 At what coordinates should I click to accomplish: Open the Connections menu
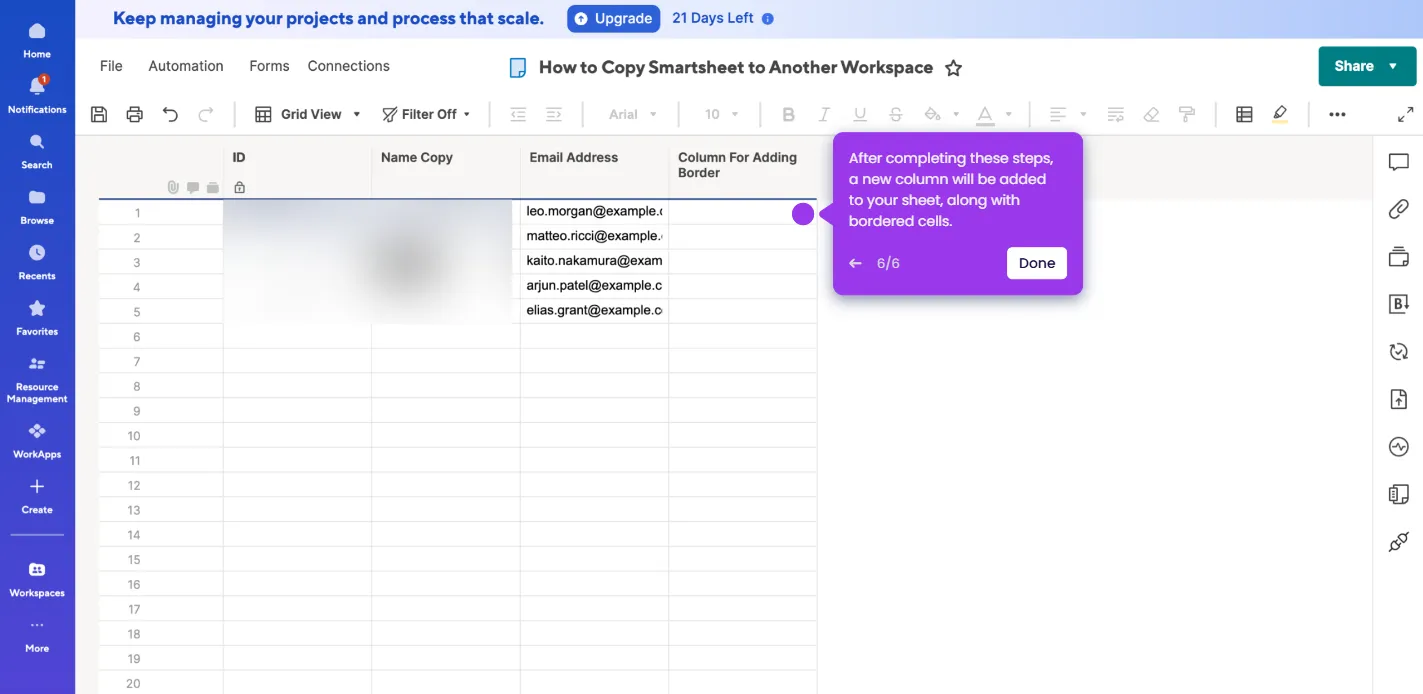point(349,66)
